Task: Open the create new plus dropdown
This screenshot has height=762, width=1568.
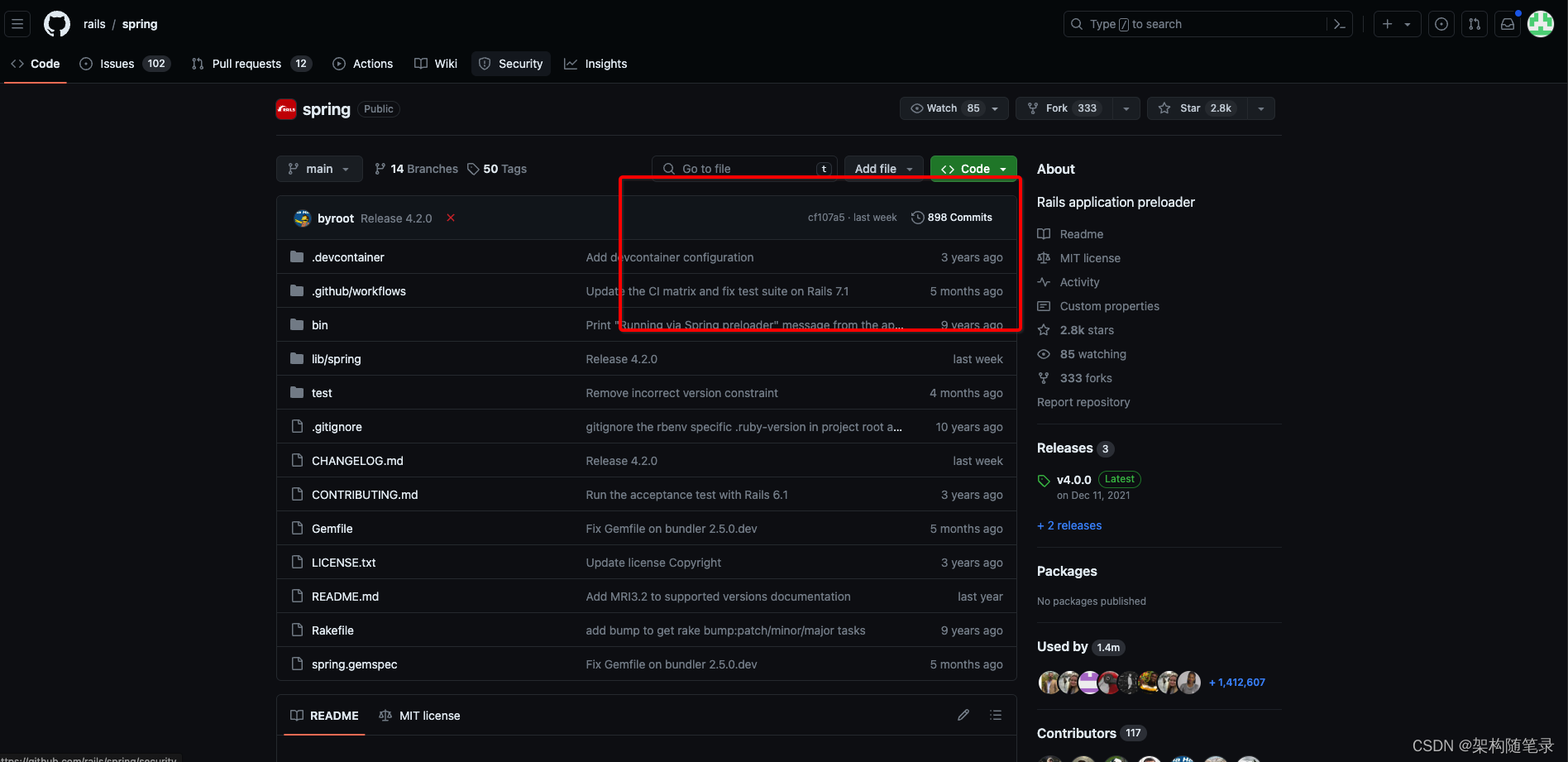Action: pyautogui.click(x=1397, y=24)
